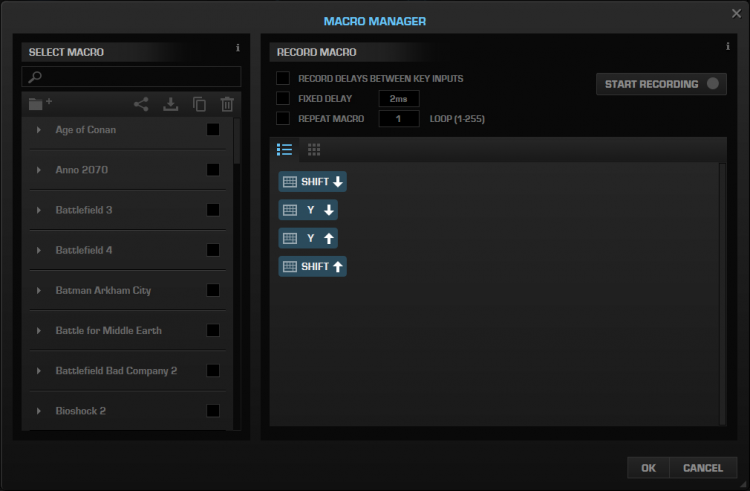Select the Battle for Middle Earth entry
Viewport: 750px width, 491px height.
(109, 330)
